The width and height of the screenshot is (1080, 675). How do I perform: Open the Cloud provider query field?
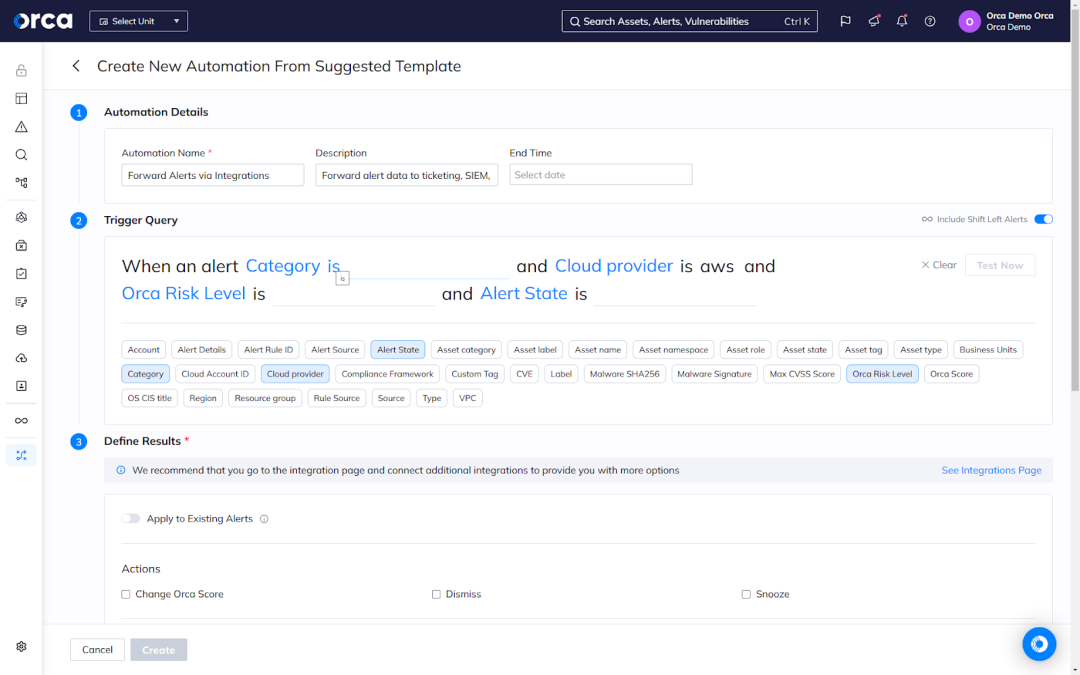614,266
